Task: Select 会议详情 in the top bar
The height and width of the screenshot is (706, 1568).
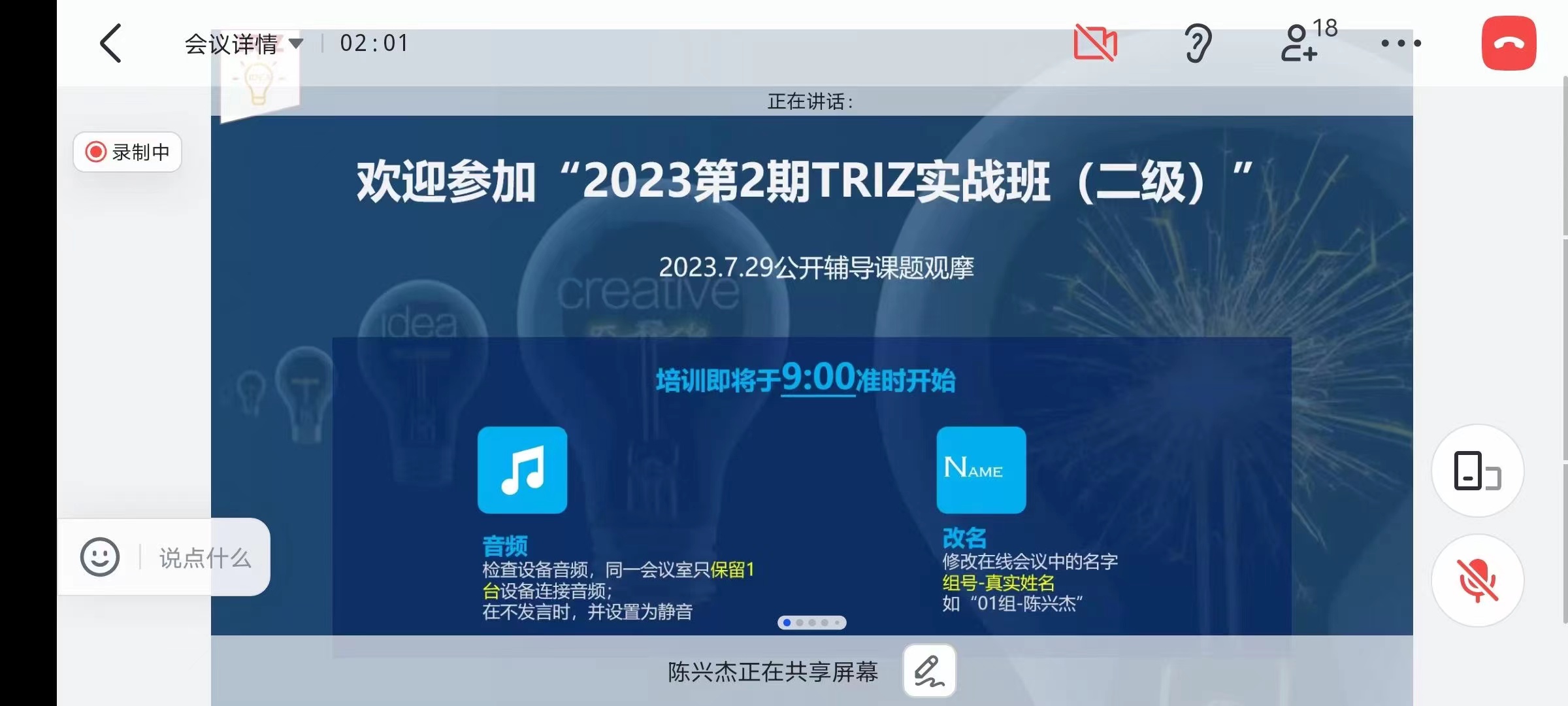Action: tap(232, 42)
